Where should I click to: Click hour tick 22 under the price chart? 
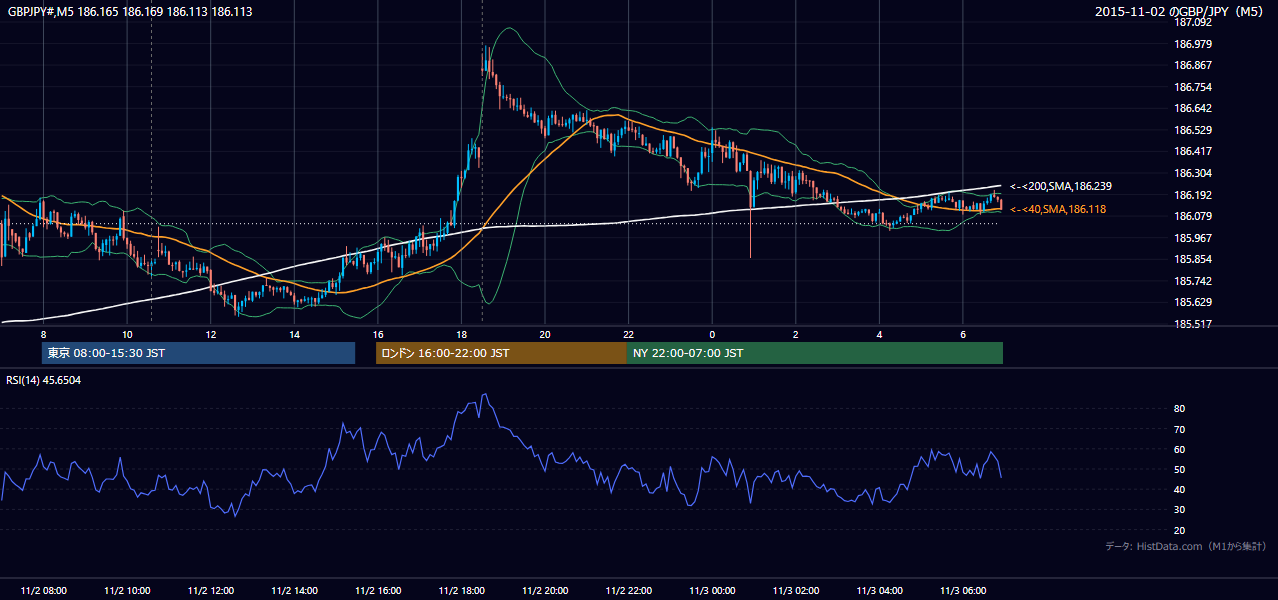click(629, 334)
